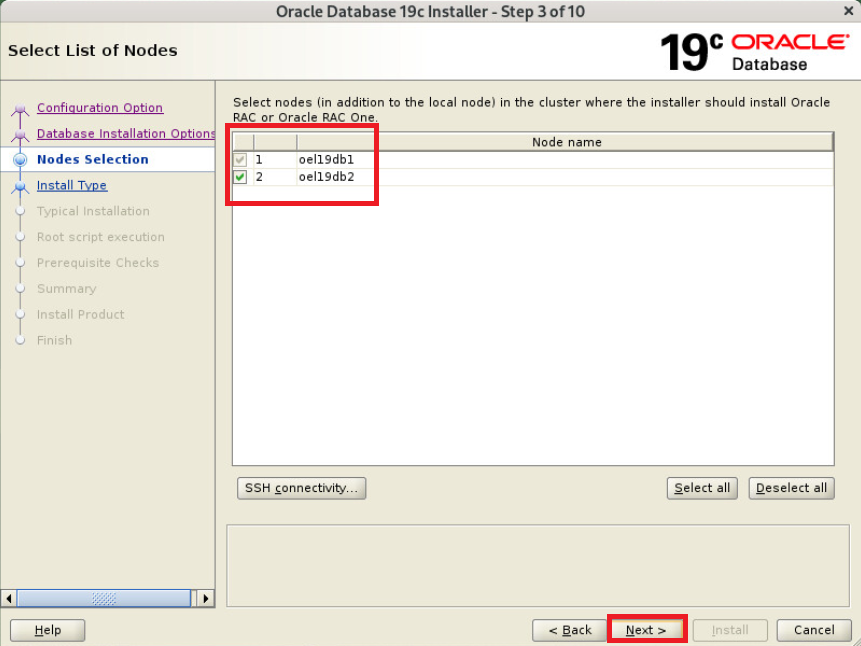Viewport: 861px width, 646px height.
Task: Click the Install Product step label
Action: coord(81,314)
